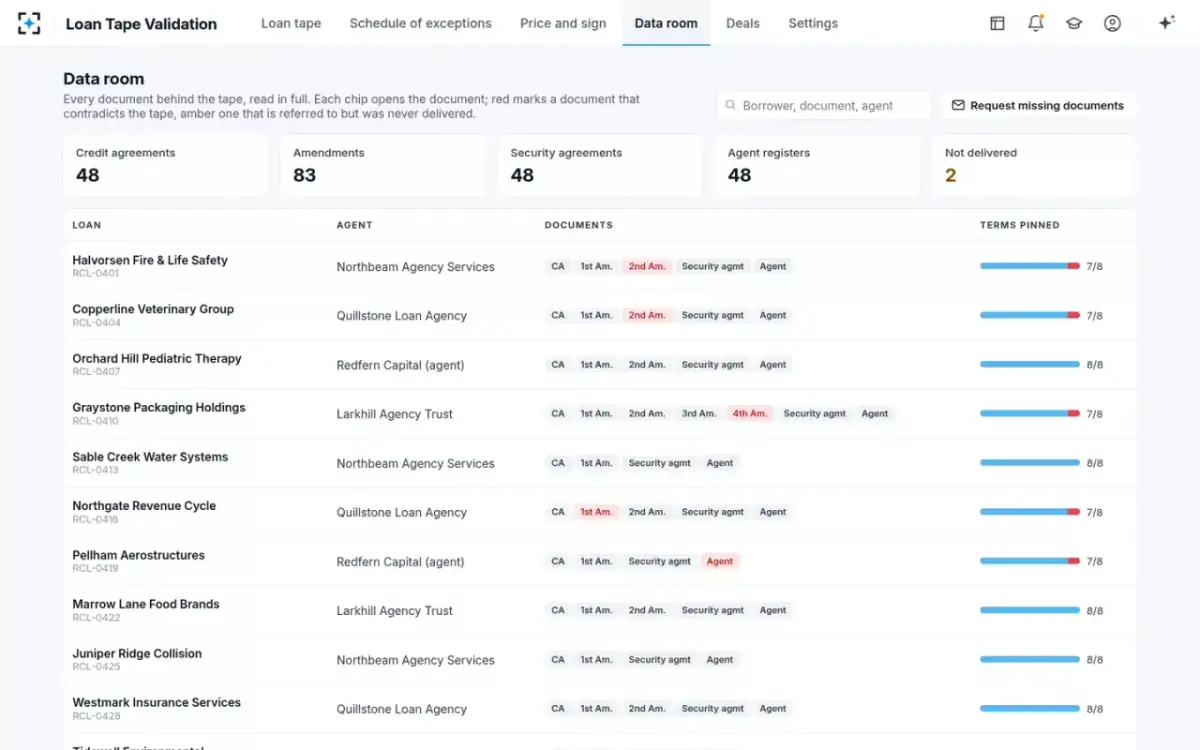Open Halvorsen Fire & Life Safety loan
Viewport: 1200px width, 750px height.
coord(150,260)
